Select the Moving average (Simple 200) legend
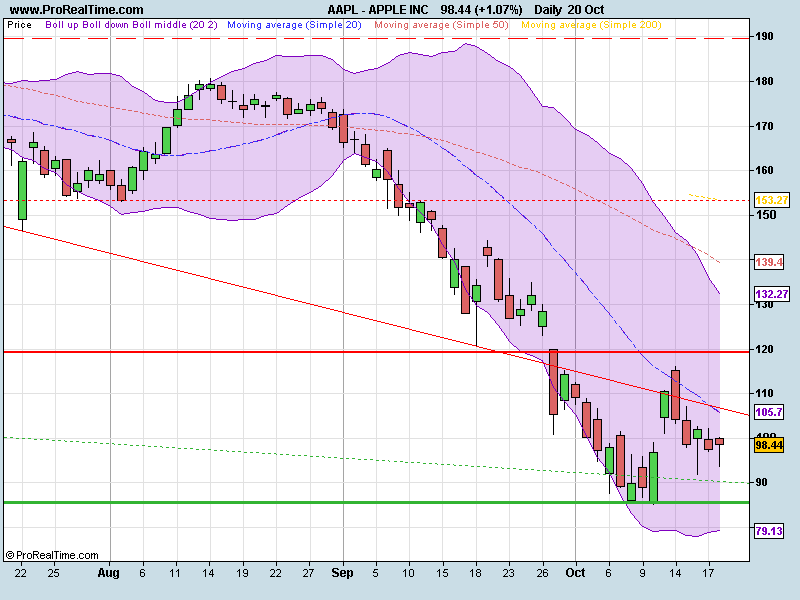The height and width of the screenshot is (600, 800). click(591, 24)
